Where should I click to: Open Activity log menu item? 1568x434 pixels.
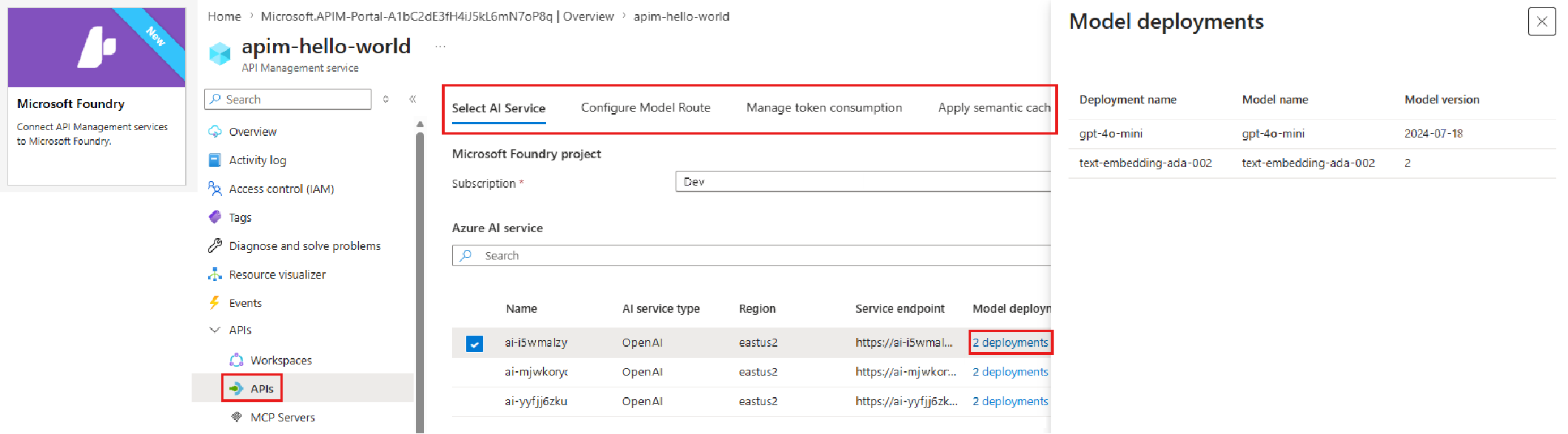pyautogui.click(x=258, y=160)
